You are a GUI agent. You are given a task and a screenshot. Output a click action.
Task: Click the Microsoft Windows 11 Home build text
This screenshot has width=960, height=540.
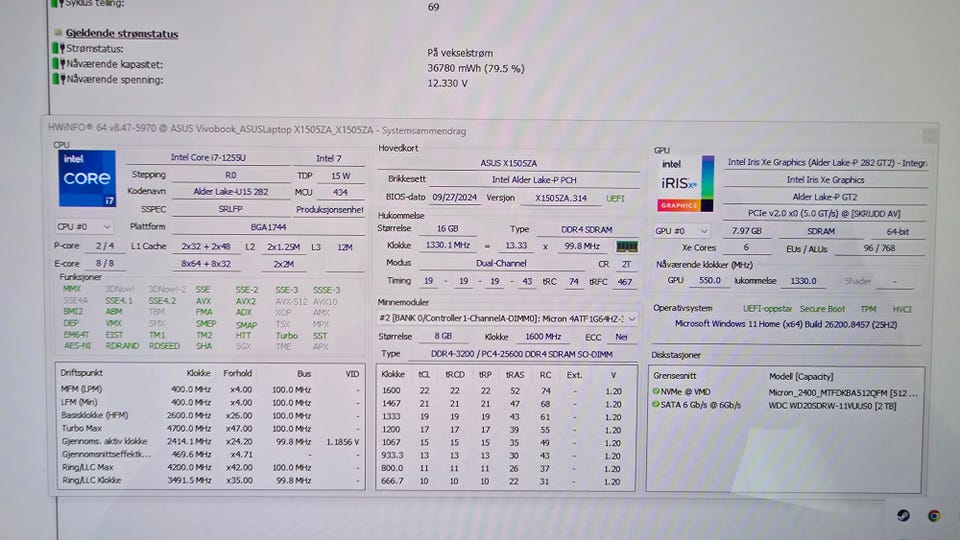786,324
